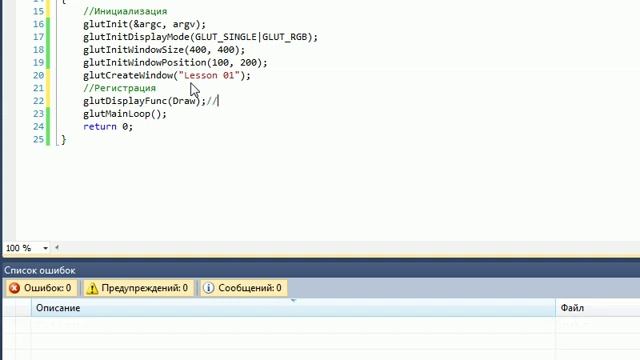Click the //Инициализация comment
The image size is (640, 360).
point(125,11)
